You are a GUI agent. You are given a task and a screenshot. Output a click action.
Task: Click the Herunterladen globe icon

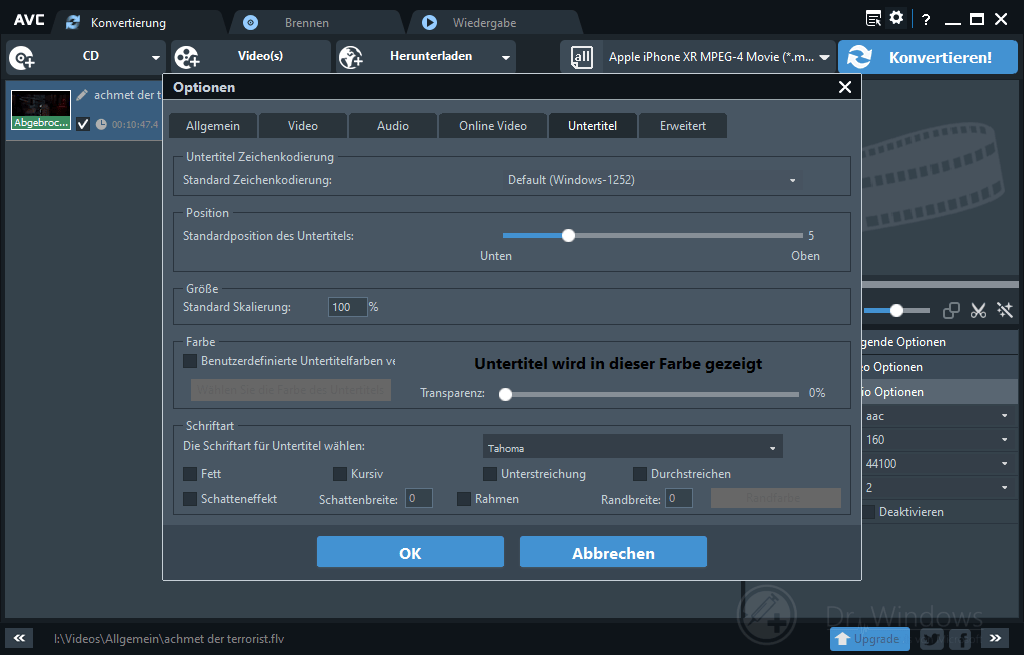[351, 57]
